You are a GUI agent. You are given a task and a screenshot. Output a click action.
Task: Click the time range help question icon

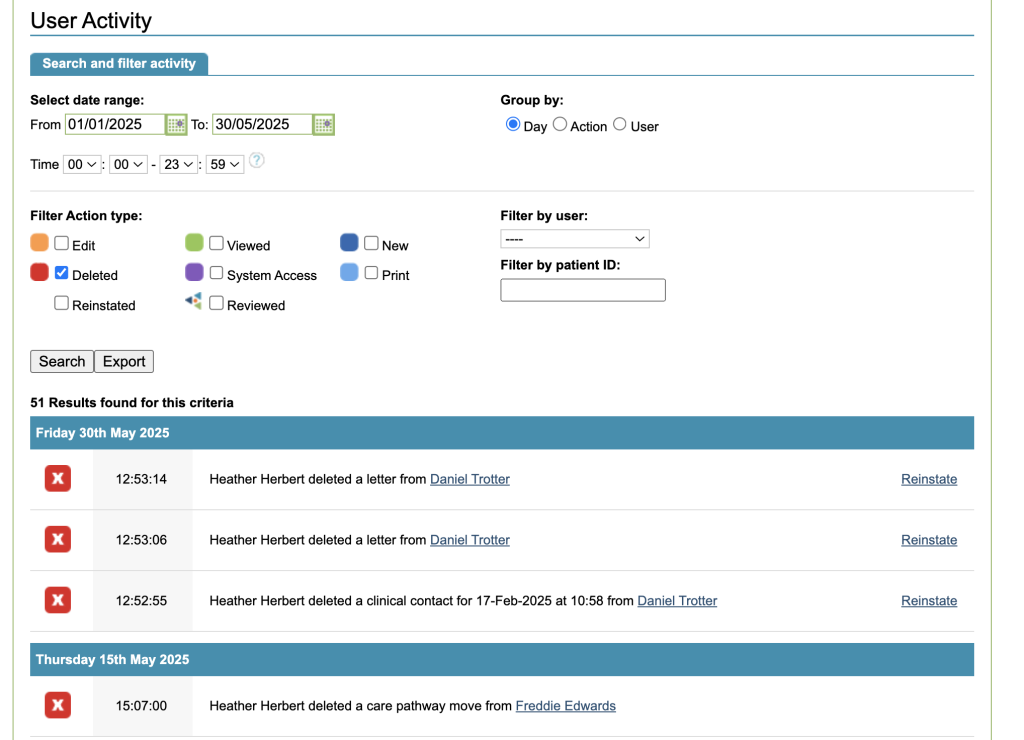point(257,161)
